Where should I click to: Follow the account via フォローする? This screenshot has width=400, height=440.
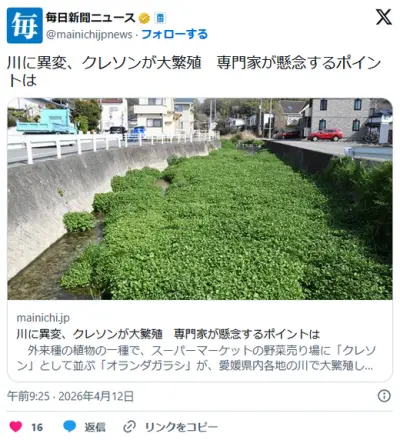tap(174, 34)
